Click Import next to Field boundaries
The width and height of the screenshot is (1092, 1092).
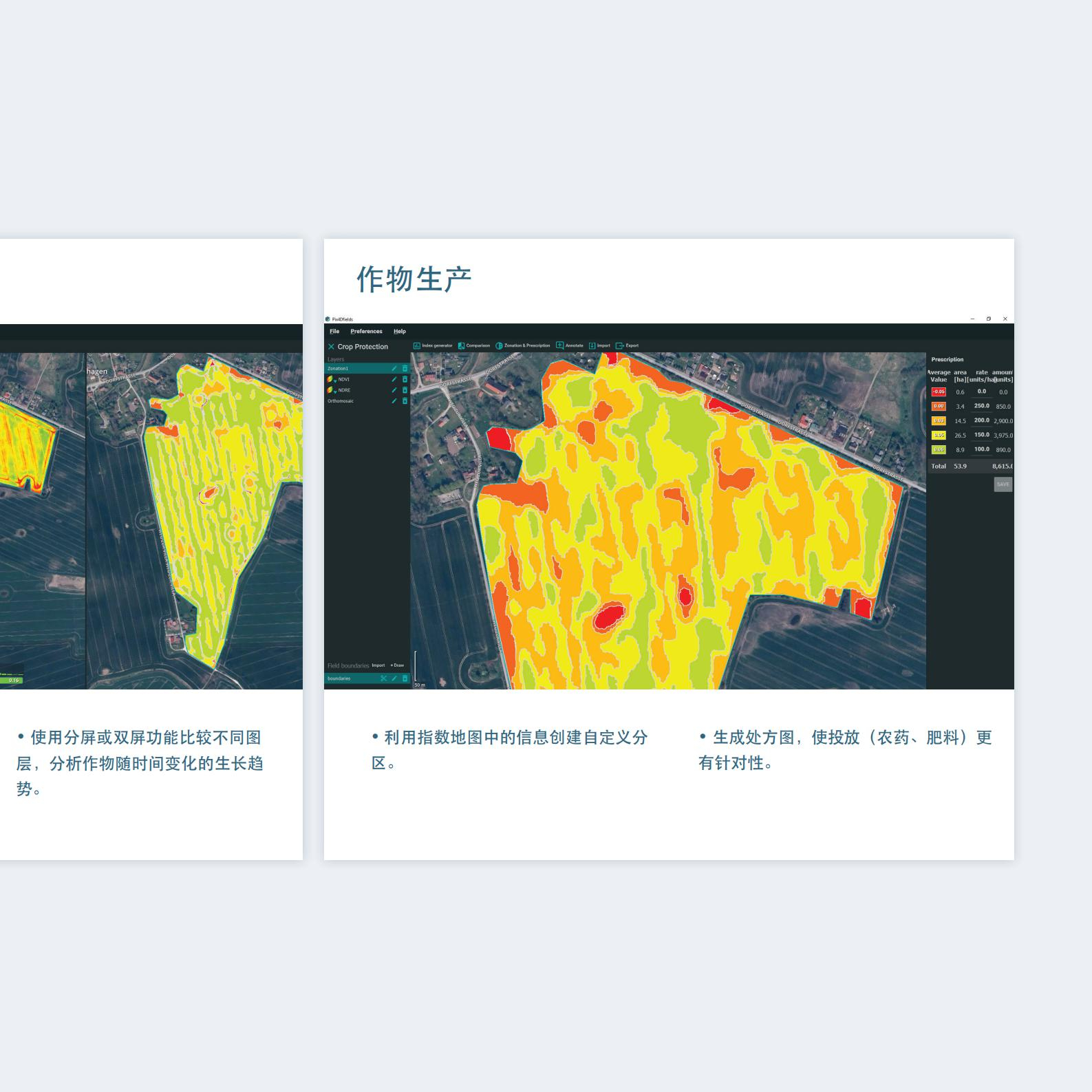[x=378, y=665]
